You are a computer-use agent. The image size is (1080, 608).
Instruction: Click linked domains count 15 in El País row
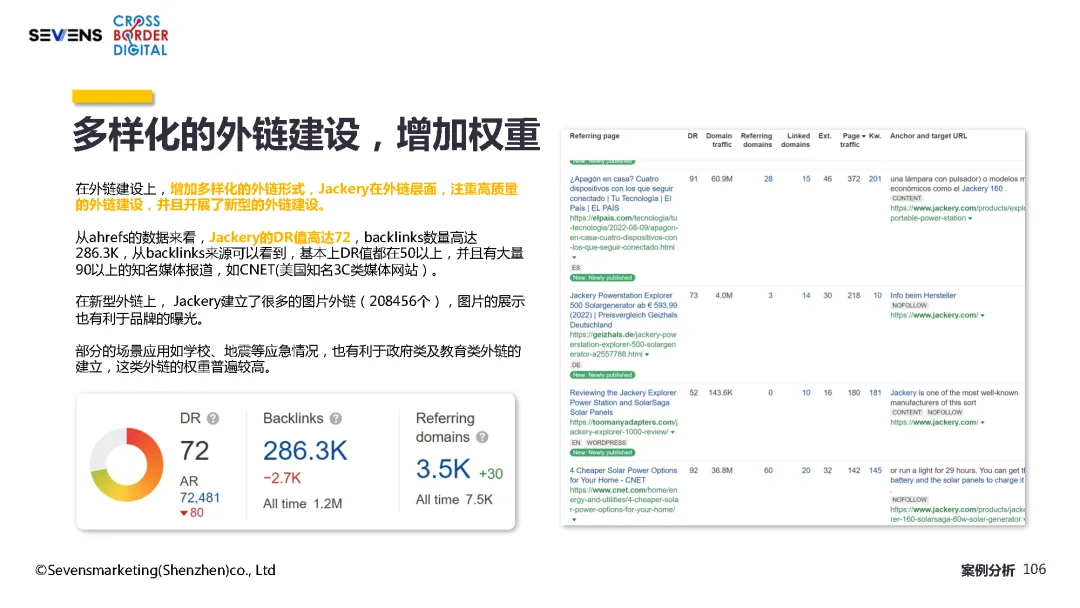point(806,179)
